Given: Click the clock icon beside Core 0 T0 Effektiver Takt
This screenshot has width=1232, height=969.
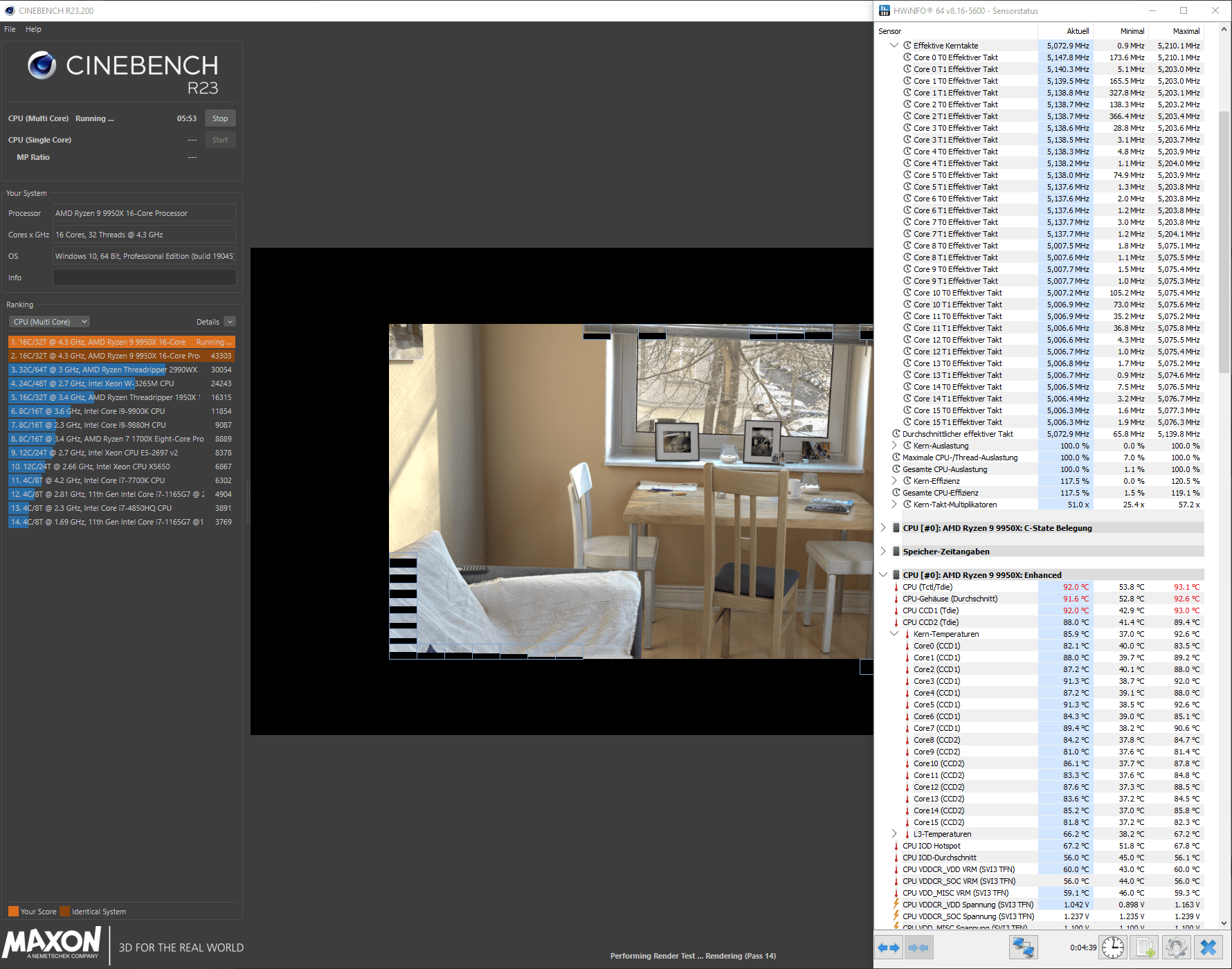Looking at the screenshot, I should 907,57.
